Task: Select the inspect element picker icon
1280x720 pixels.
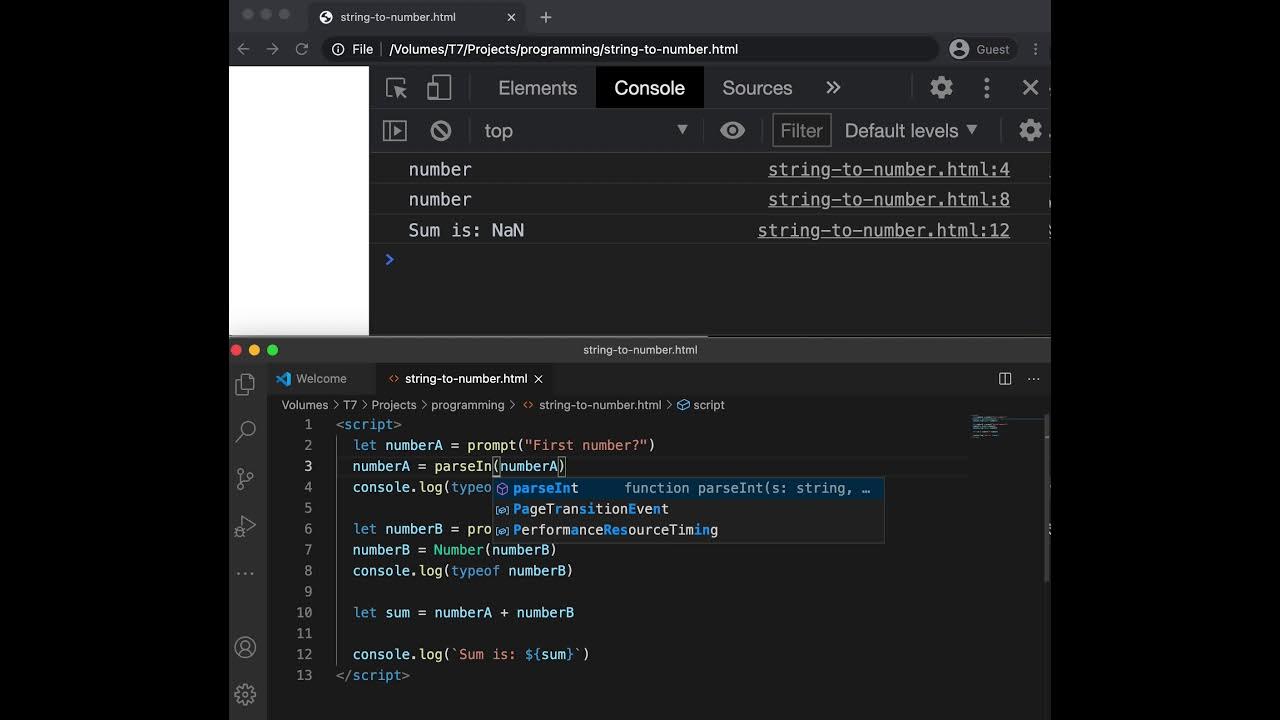Action: point(396,88)
